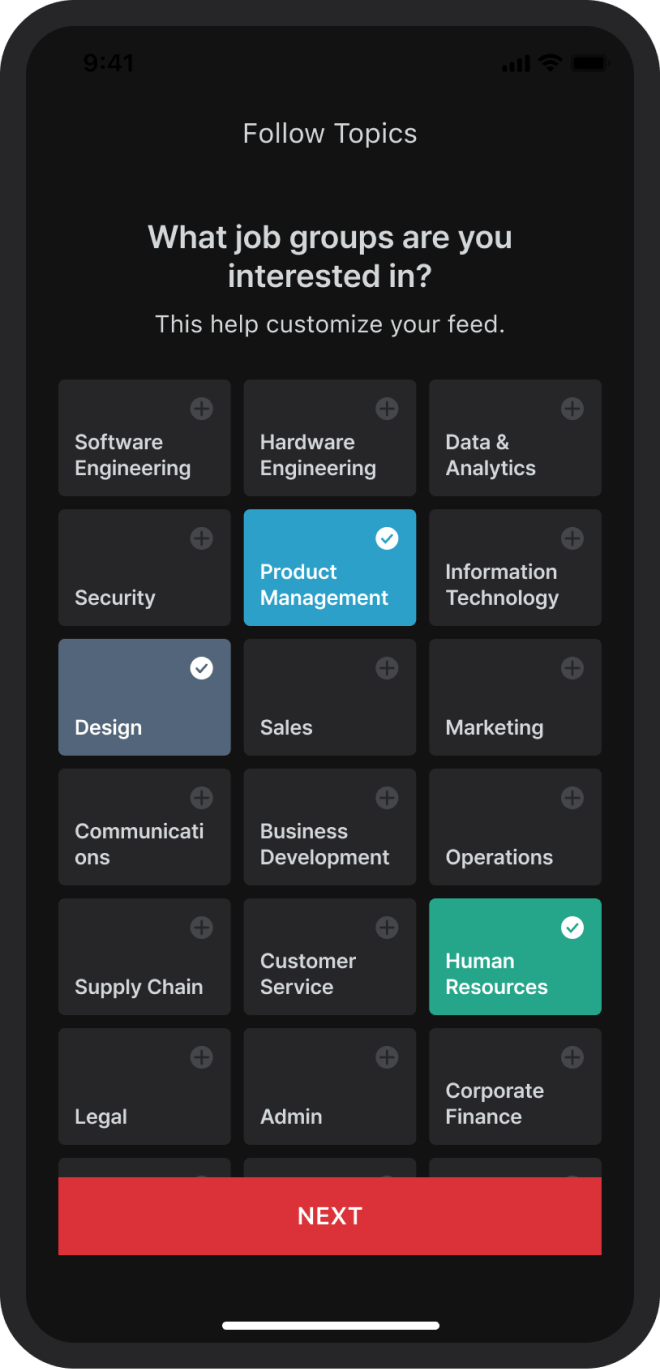Uncheck the Product Management checkmark

pyautogui.click(x=387, y=539)
